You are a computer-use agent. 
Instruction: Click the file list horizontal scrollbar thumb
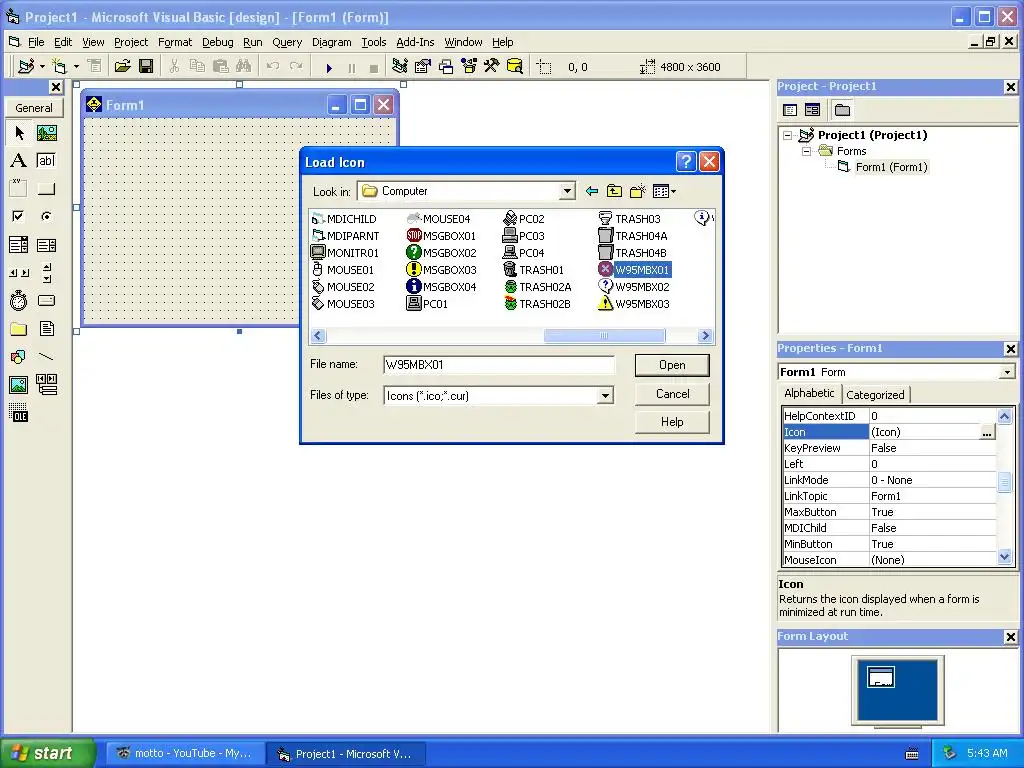604,336
